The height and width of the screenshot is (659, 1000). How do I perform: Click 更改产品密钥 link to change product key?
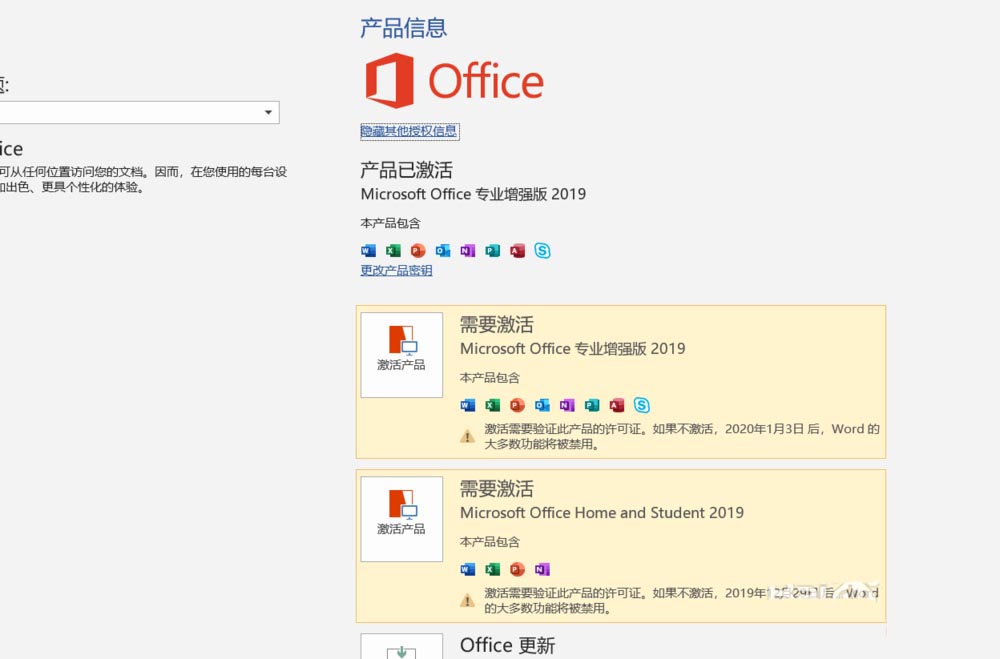click(x=396, y=270)
